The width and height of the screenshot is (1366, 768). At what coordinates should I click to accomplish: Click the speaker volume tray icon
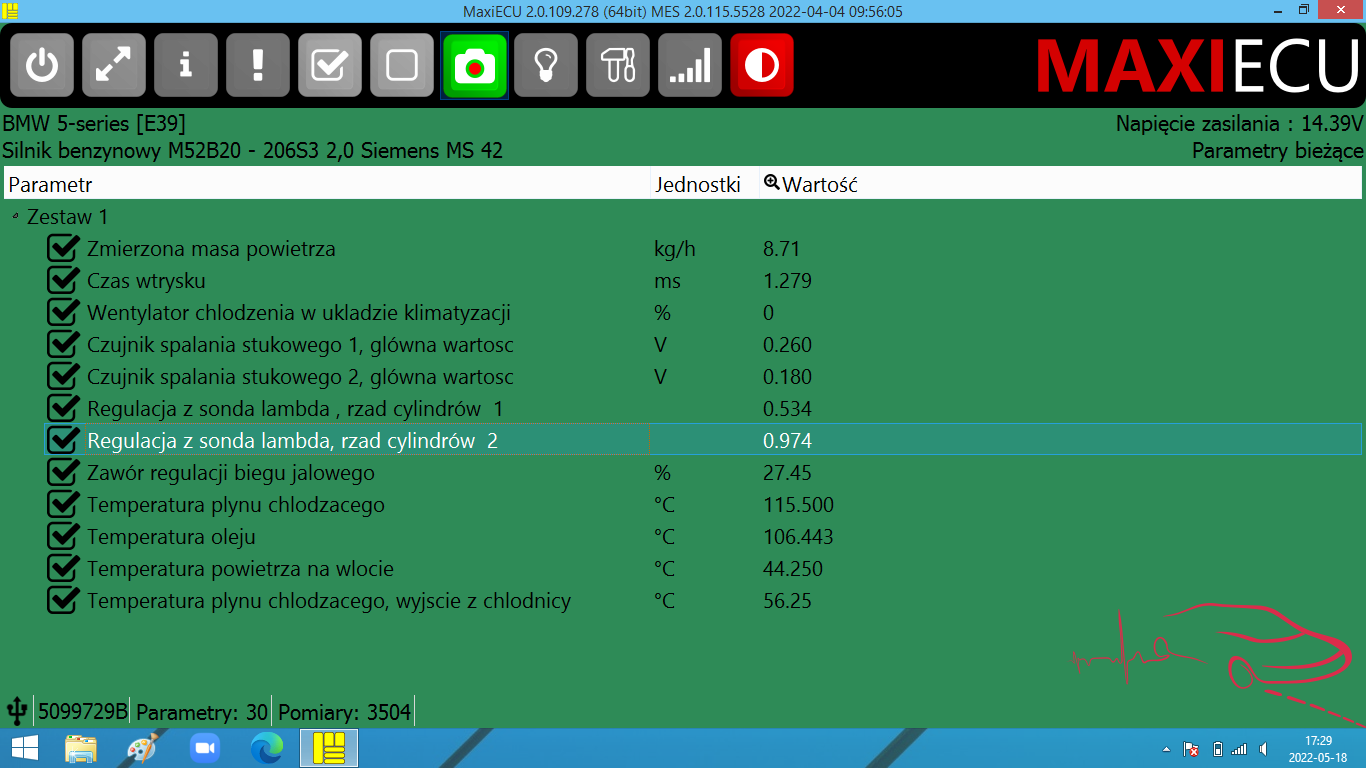pos(1264,749)
